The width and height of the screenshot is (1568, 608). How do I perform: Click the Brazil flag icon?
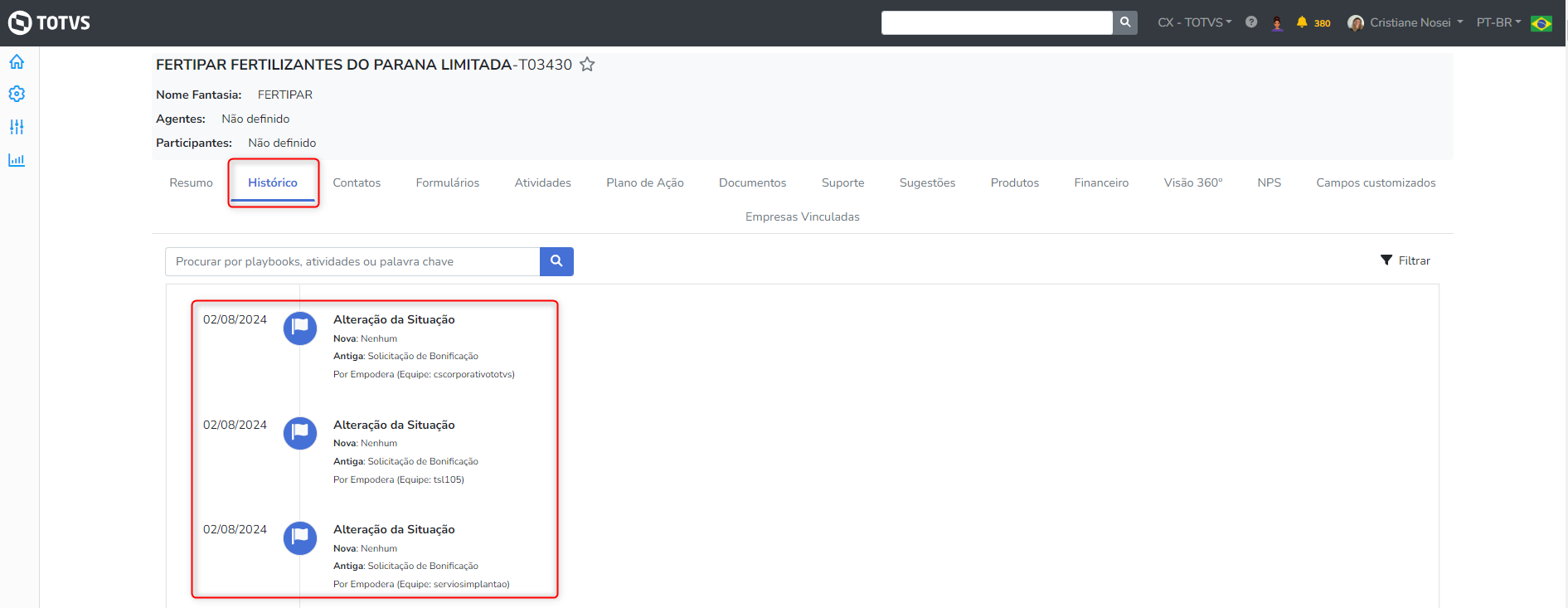[x=1541, y=23]
